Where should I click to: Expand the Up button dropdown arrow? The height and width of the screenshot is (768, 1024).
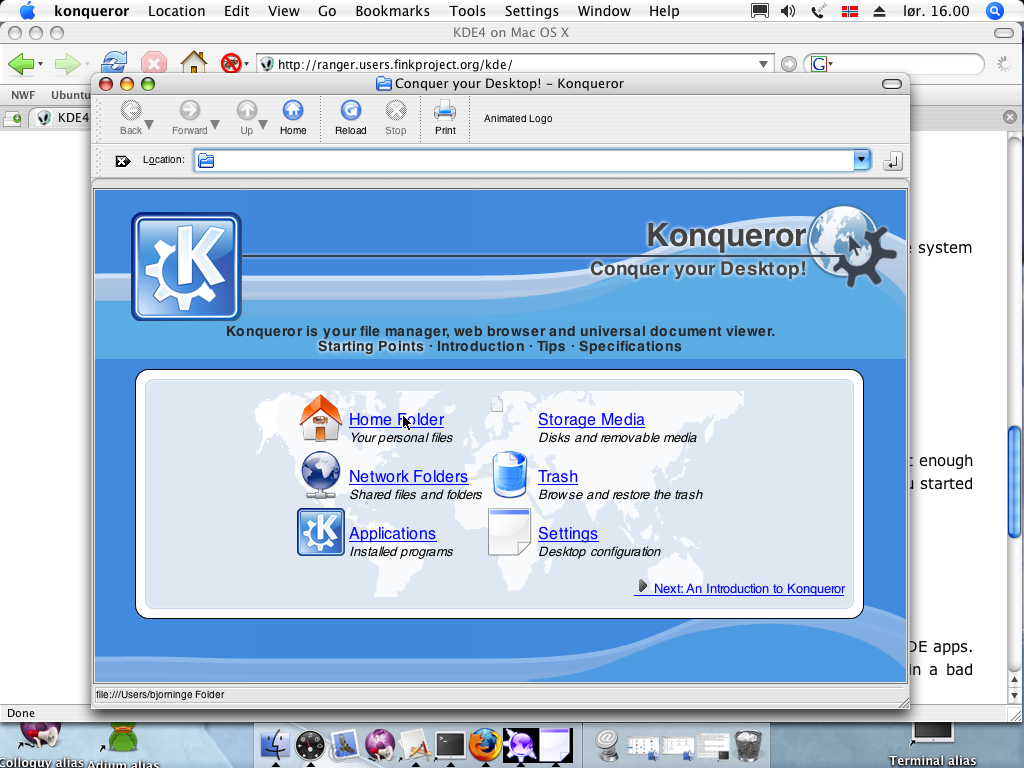coord(263,124)
